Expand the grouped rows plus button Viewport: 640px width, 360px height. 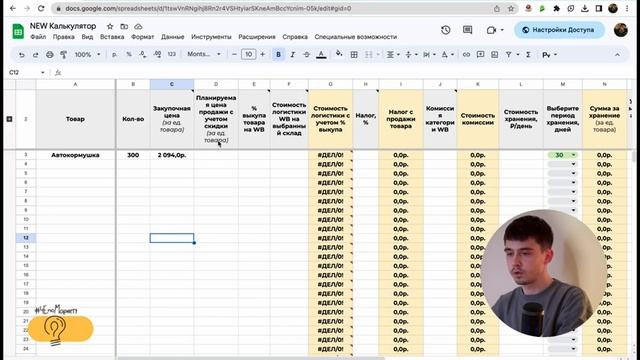[x=9, y=119]
